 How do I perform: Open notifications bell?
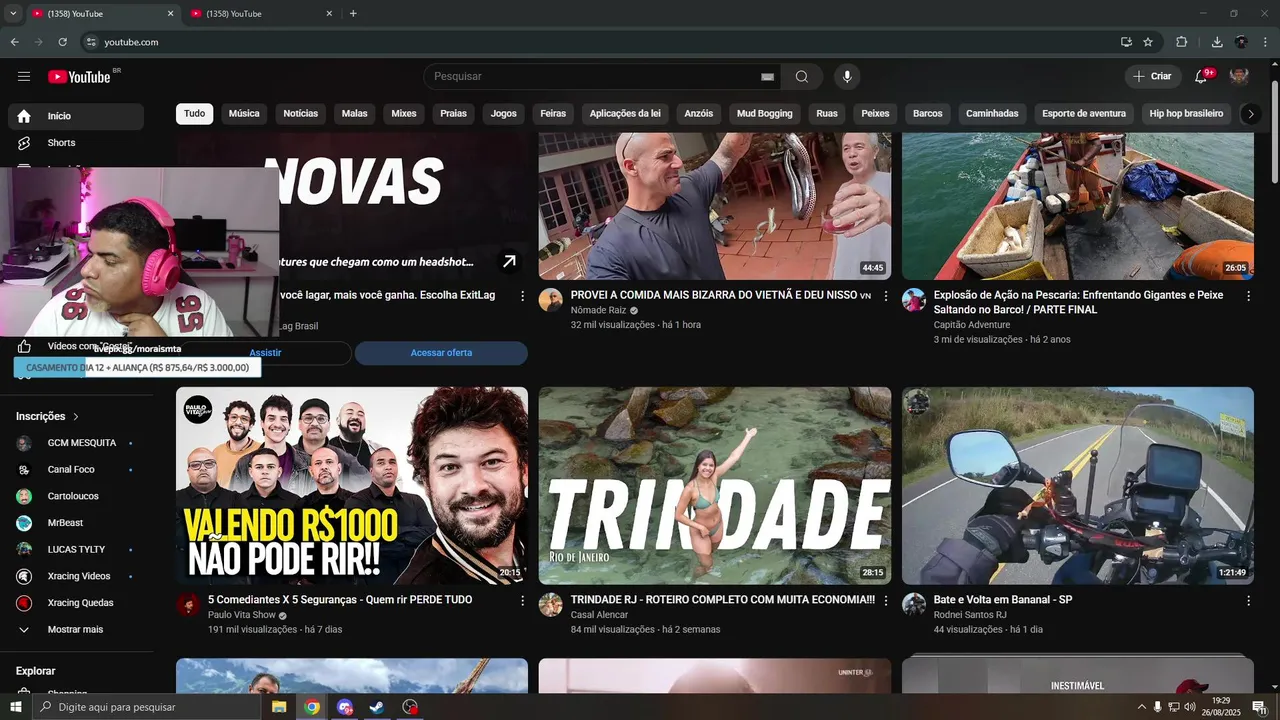point(1202,76)
